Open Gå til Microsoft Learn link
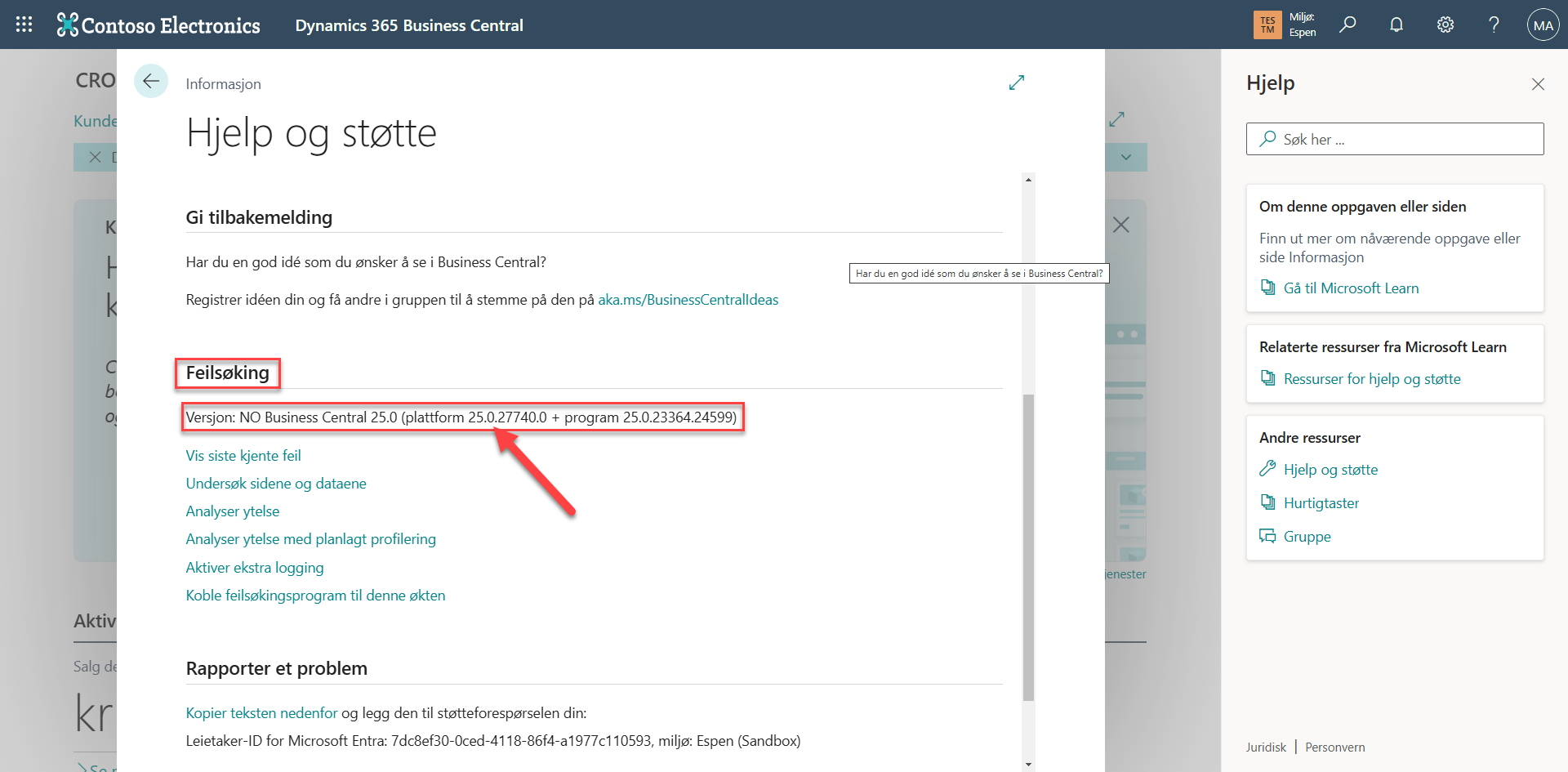The image size is (1568, 772). click(1351, 288)
